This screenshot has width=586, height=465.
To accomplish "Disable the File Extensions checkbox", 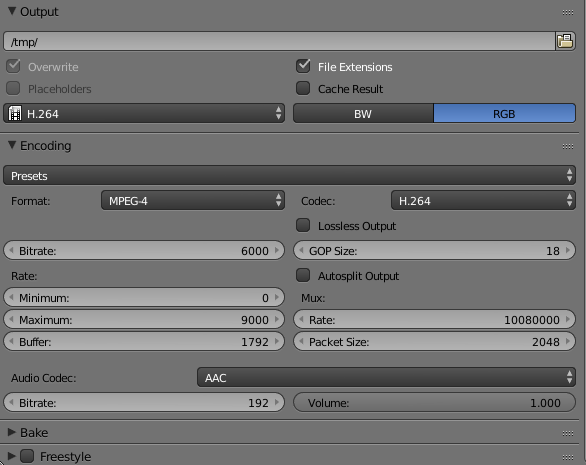I will (303, 66).
